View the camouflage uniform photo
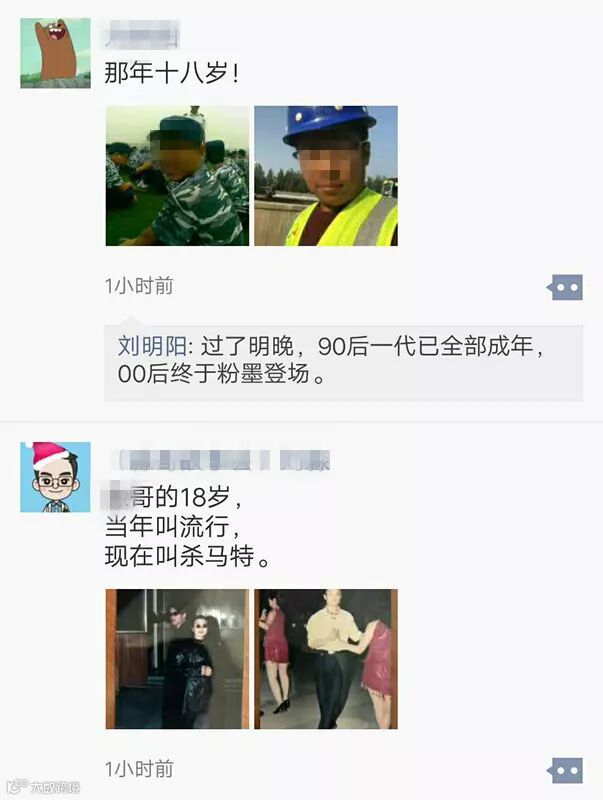Viewport: 603px width, 800px height. [178, 176]
